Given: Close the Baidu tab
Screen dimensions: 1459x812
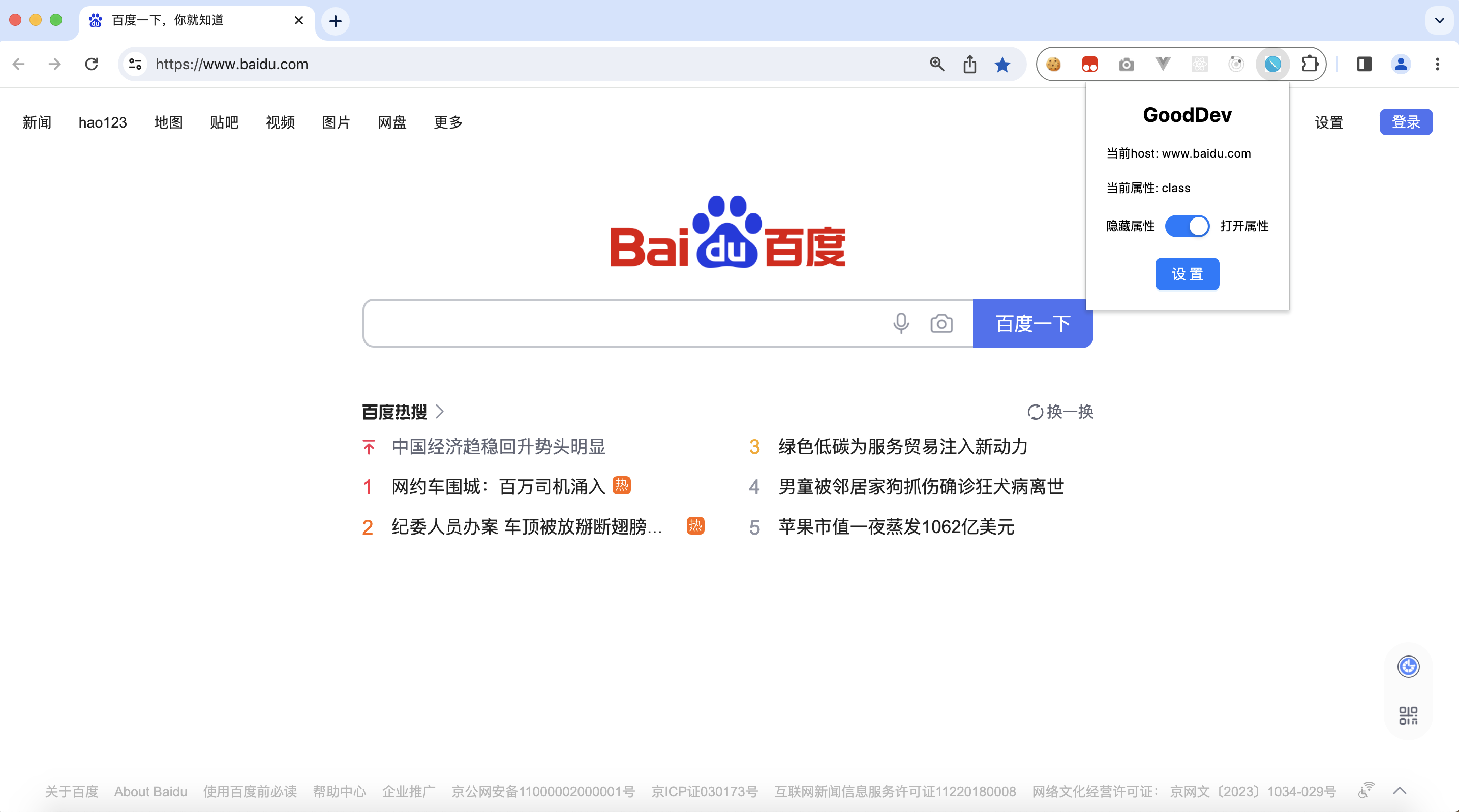Looking at the screenshot, I should 299,20.
